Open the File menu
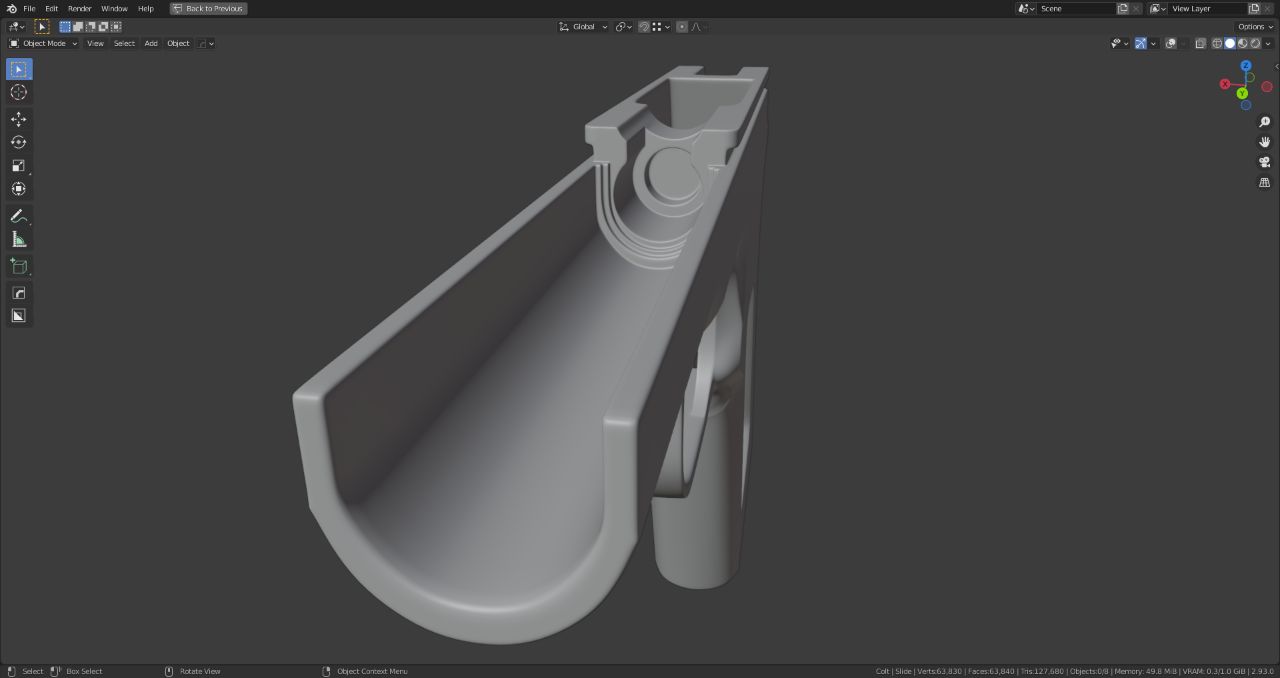Screen dimensions: 1280x678 tap(29, 8)
